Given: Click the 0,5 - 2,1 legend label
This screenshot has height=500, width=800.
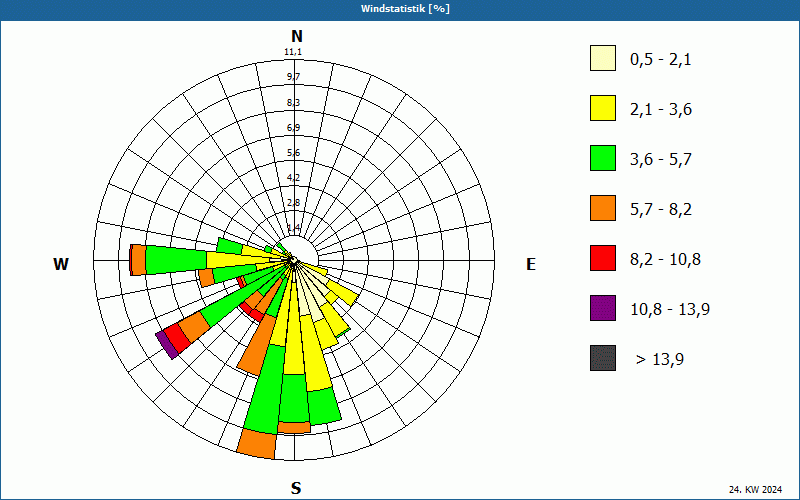Looking at the screenshot, I should 661,60.
